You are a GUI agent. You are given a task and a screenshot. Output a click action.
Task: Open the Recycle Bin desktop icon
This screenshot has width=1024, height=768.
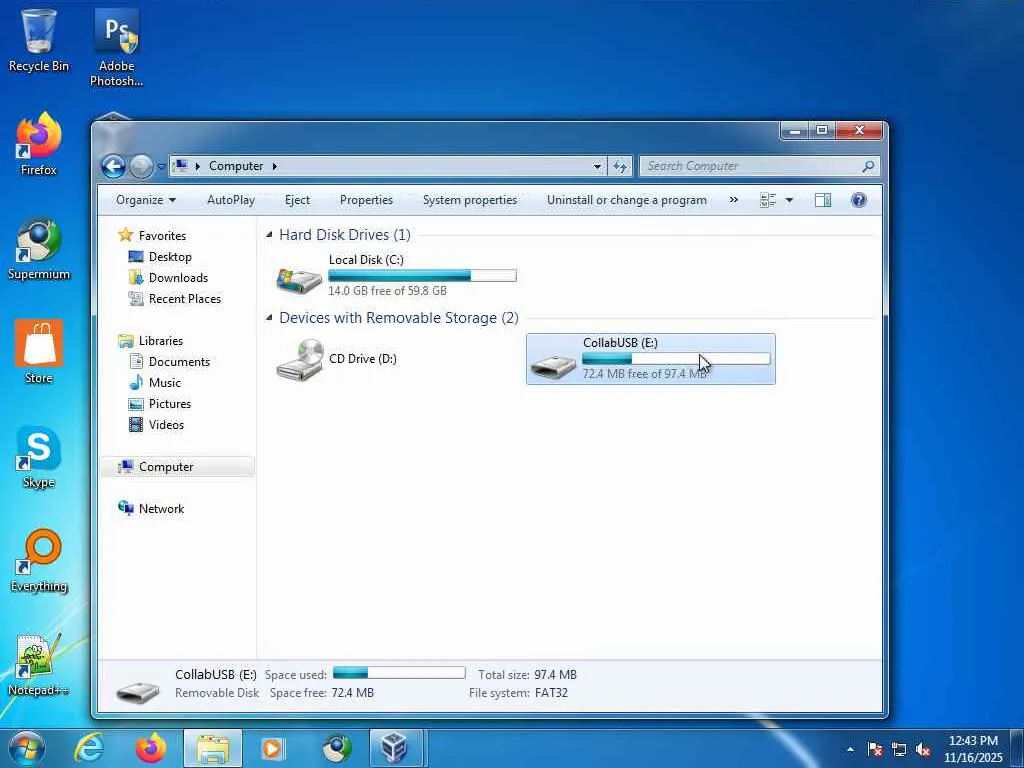pyautogui.click(x=39, y=39)
